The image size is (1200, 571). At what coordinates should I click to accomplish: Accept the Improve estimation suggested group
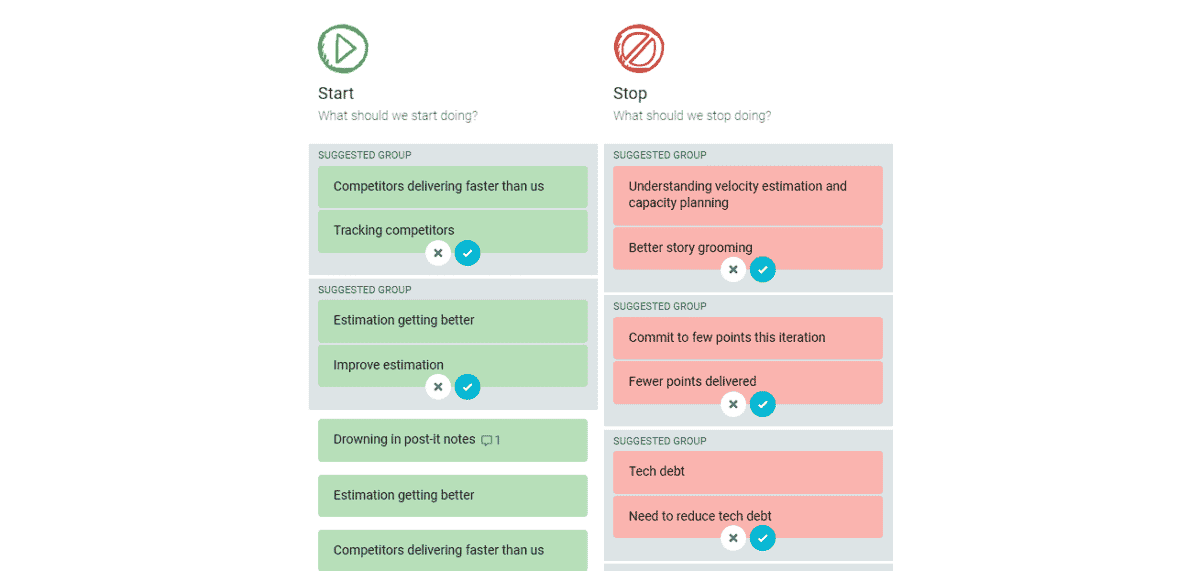pos(467,387)
